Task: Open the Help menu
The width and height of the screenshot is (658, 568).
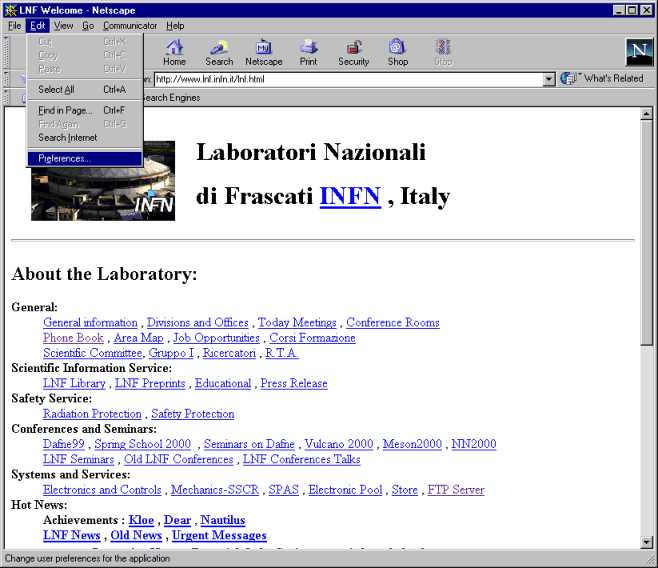Action: coord(175,26)
